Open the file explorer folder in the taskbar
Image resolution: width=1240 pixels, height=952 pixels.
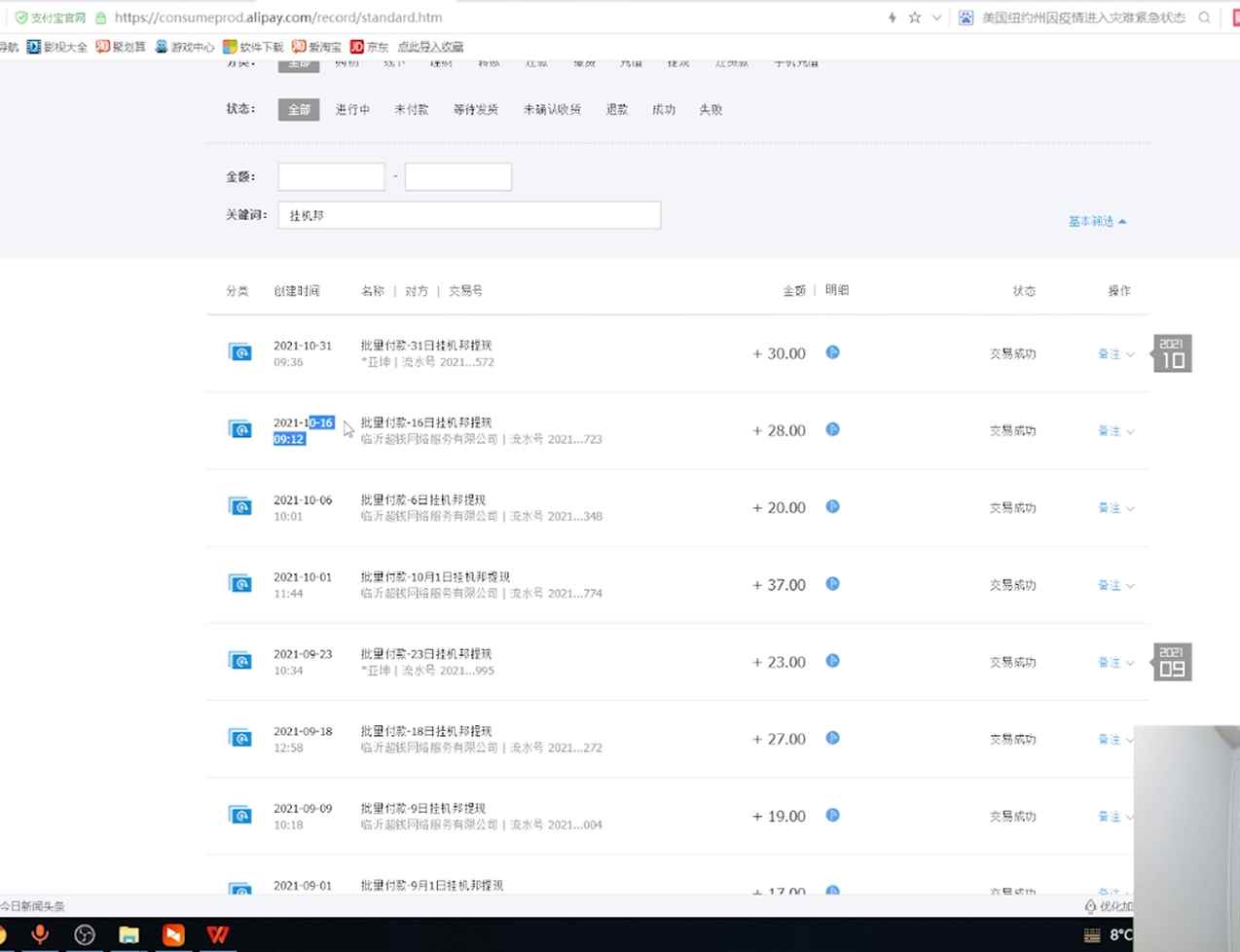(128, 934)
